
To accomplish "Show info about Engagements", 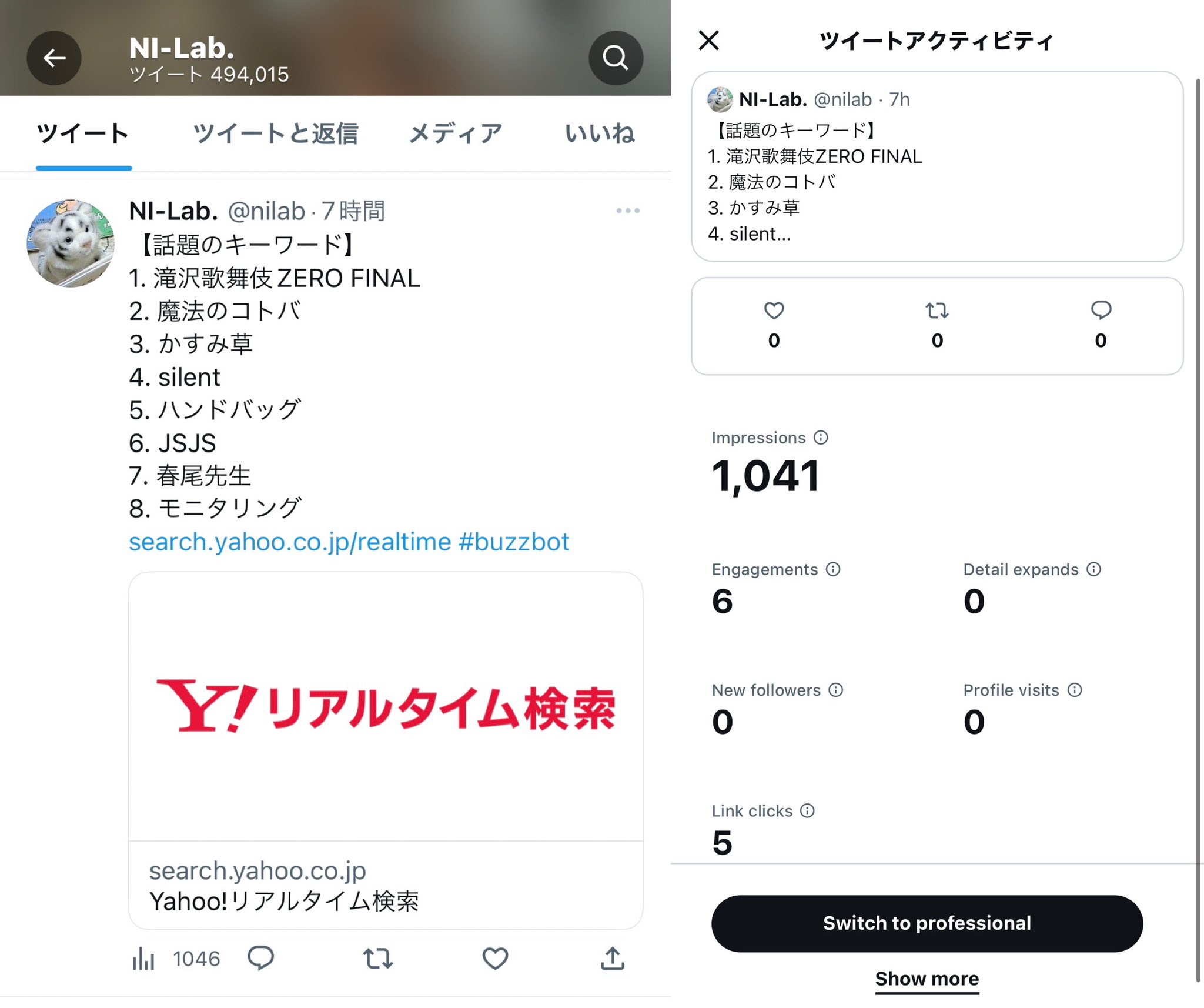I will 833,569.
